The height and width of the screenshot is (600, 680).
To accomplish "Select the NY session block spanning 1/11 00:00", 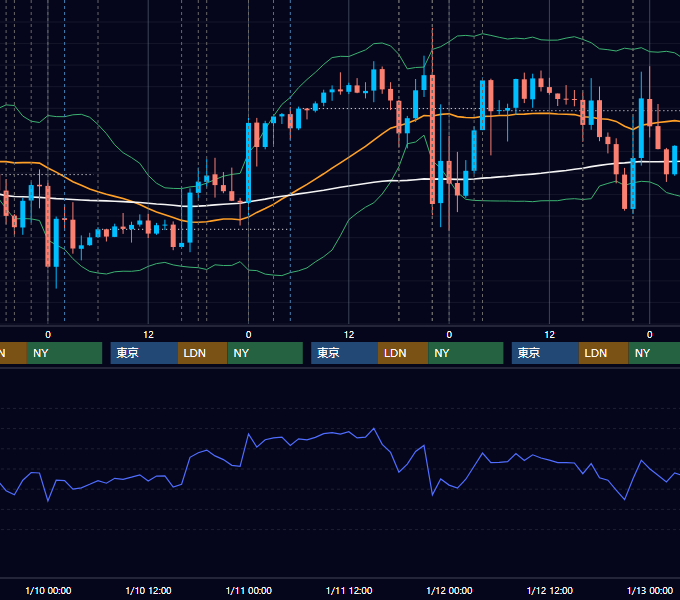I will pyautogui.click(x=265, y=353).
